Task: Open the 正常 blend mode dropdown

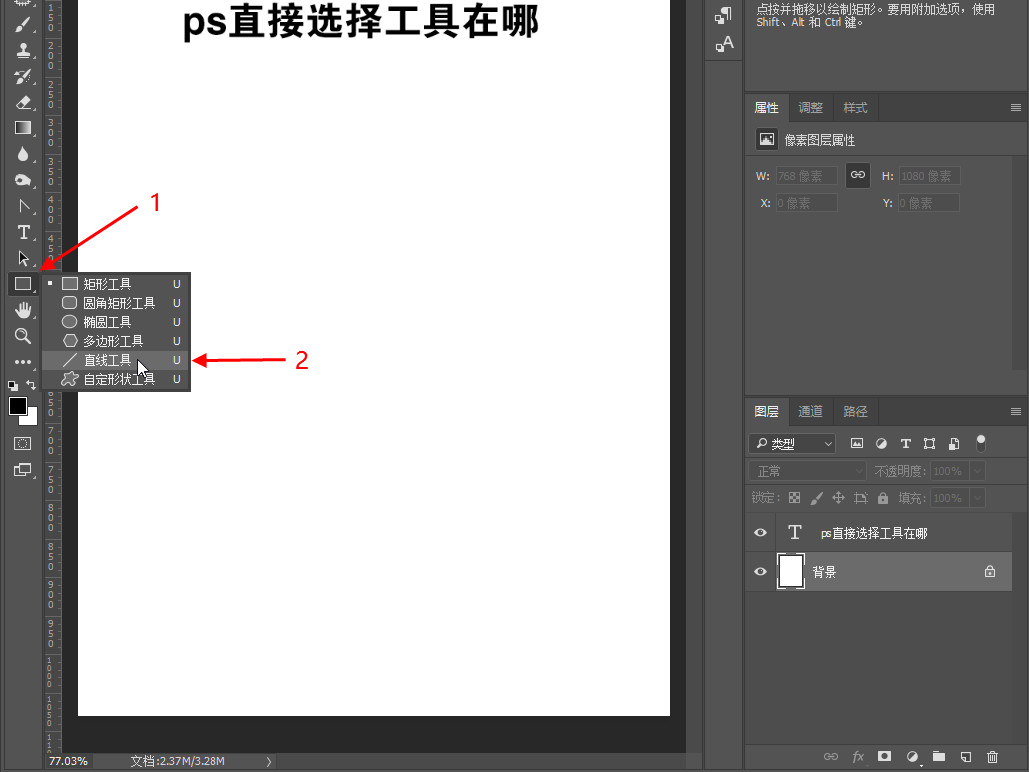Action: [808, 471]
